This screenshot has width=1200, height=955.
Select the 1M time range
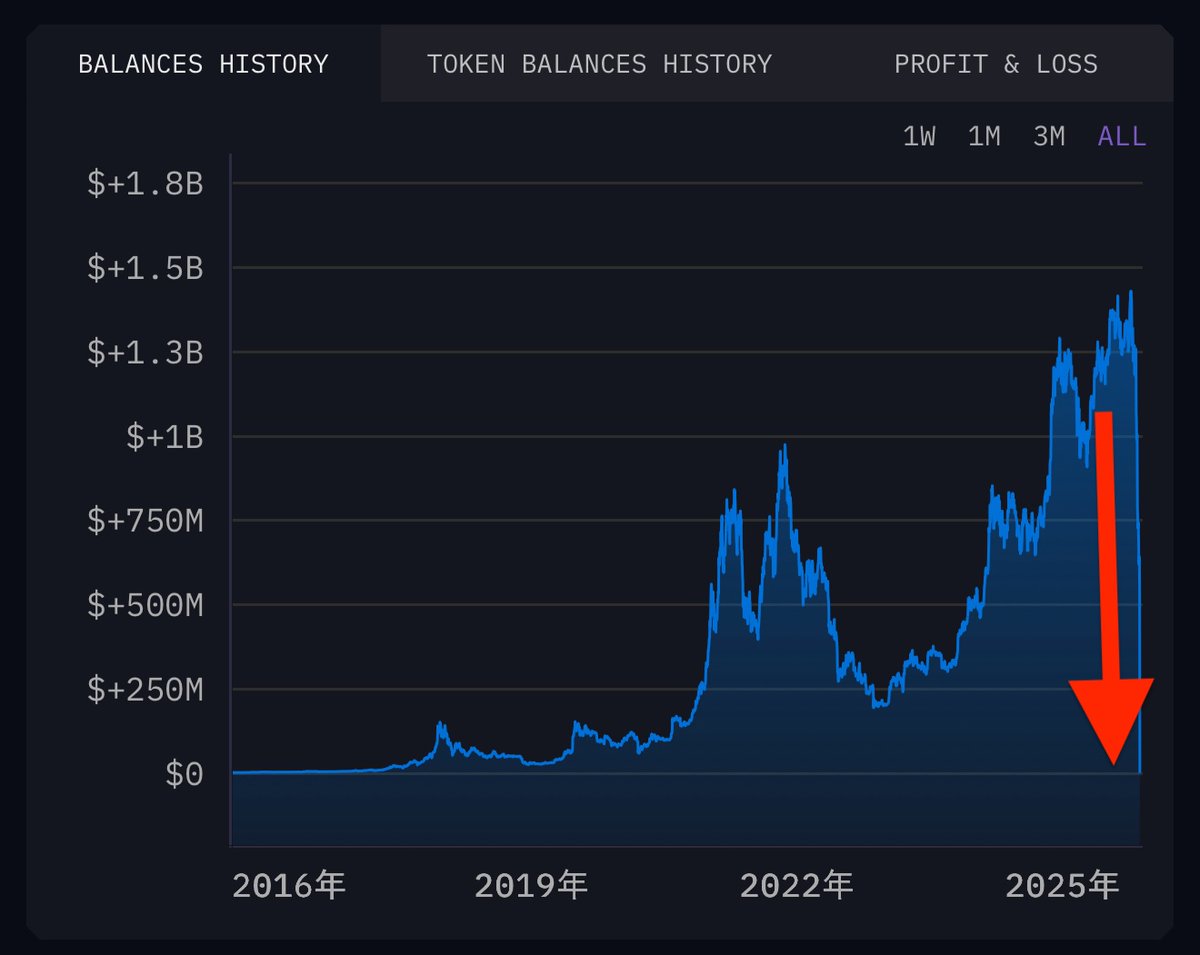[x=984, y=137]
